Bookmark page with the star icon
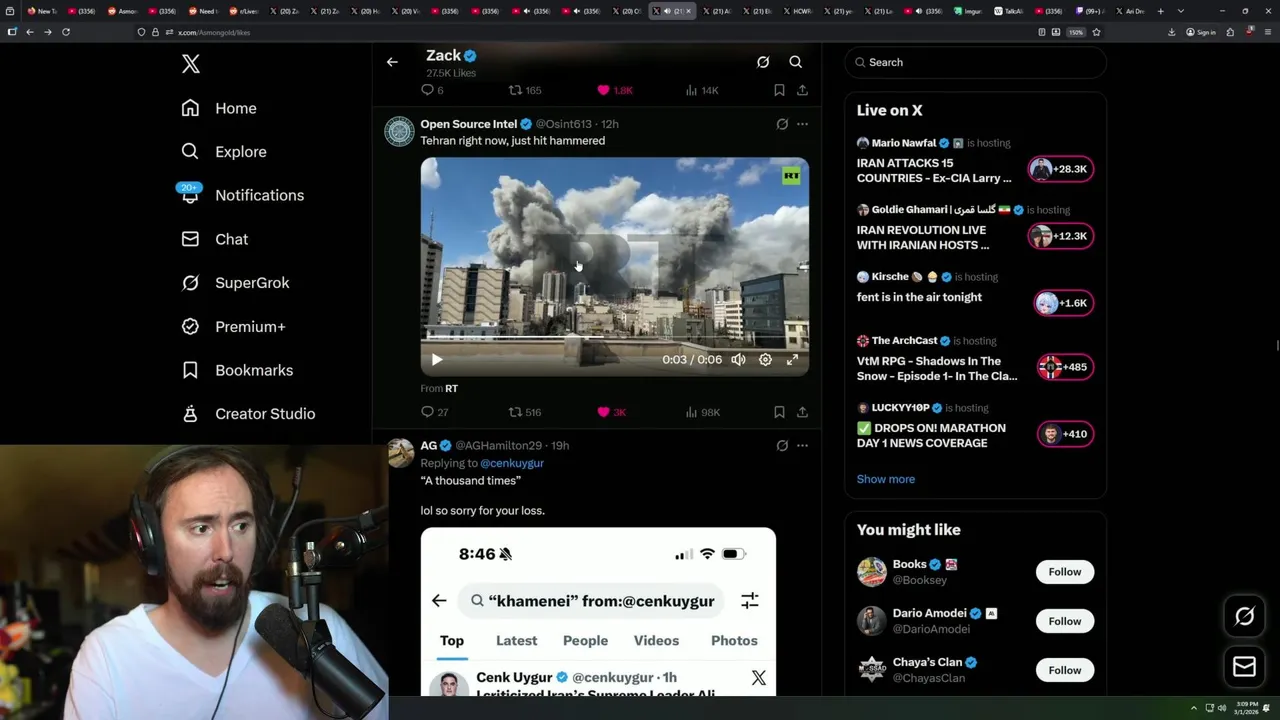 pyautogui.click(x=1096, y=32)
